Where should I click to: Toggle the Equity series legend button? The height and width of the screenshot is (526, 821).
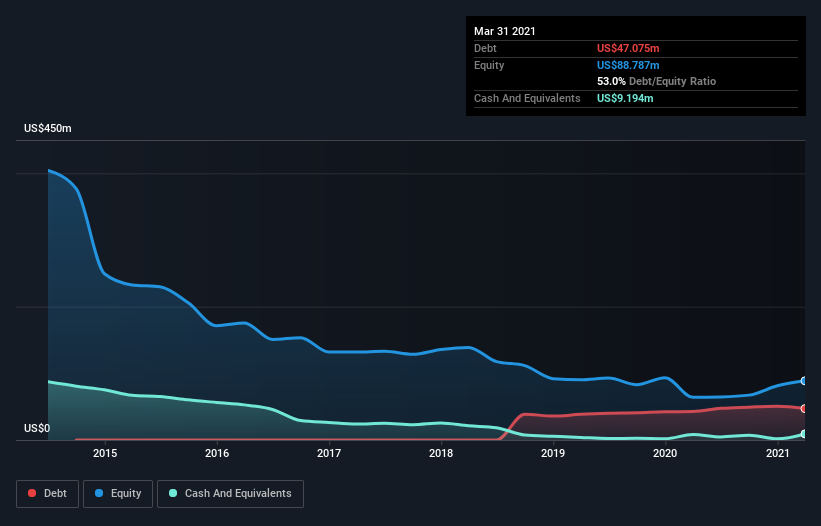point(118,494)
